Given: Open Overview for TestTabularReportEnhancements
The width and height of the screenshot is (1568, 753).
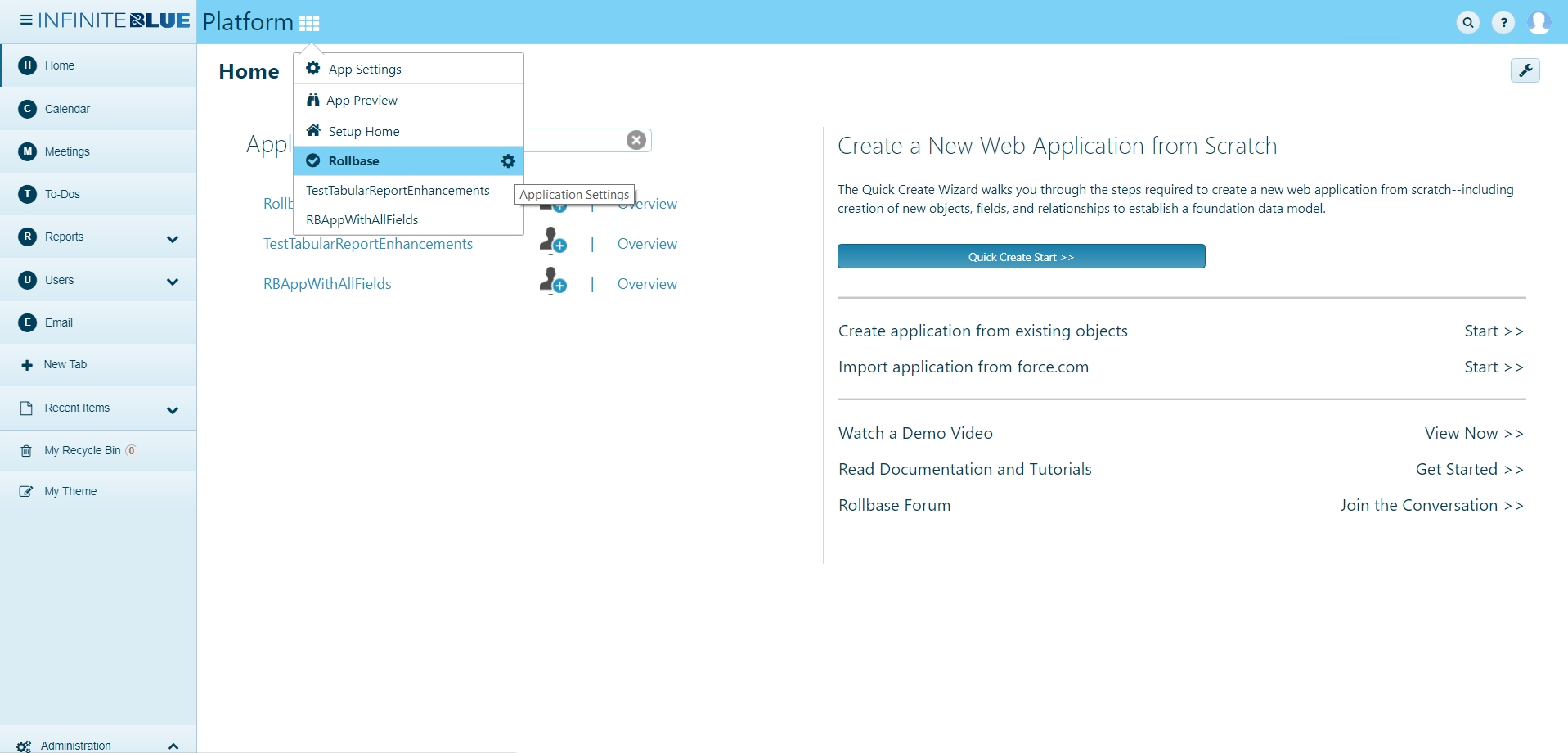Looking at the screenshot, I should click(x=647, y=244).
